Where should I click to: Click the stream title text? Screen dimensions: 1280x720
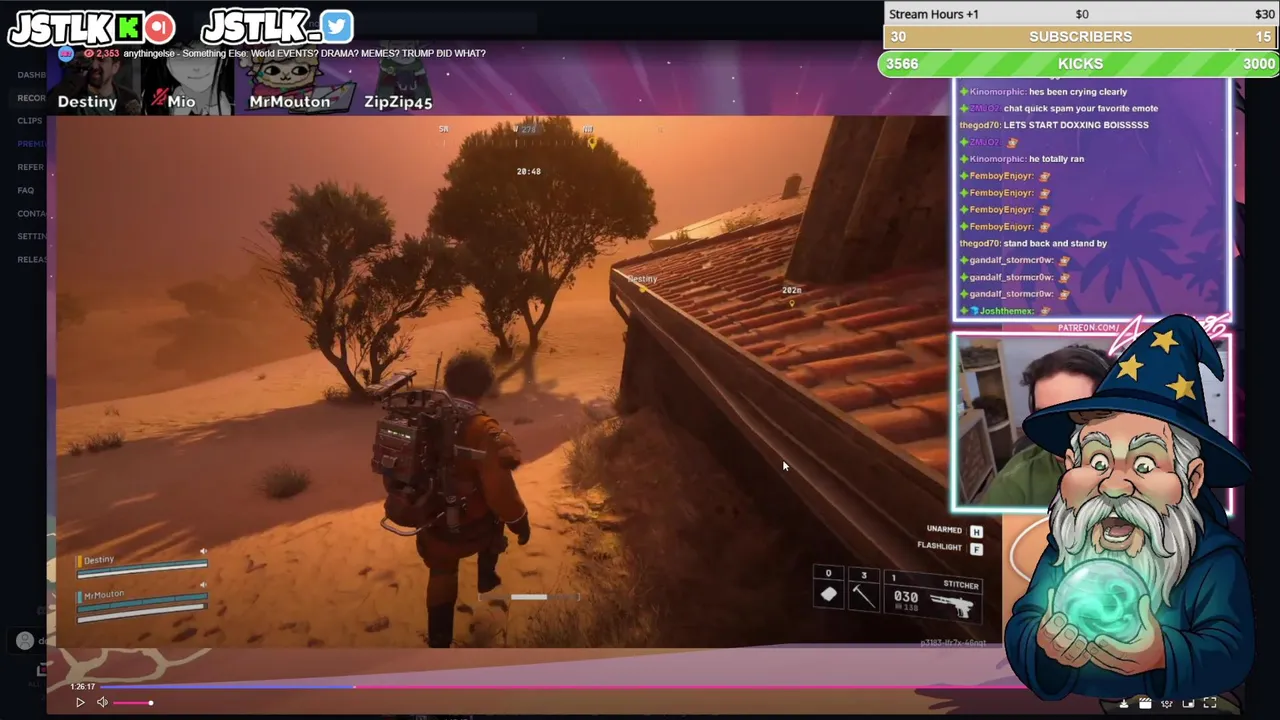(304, 53)
